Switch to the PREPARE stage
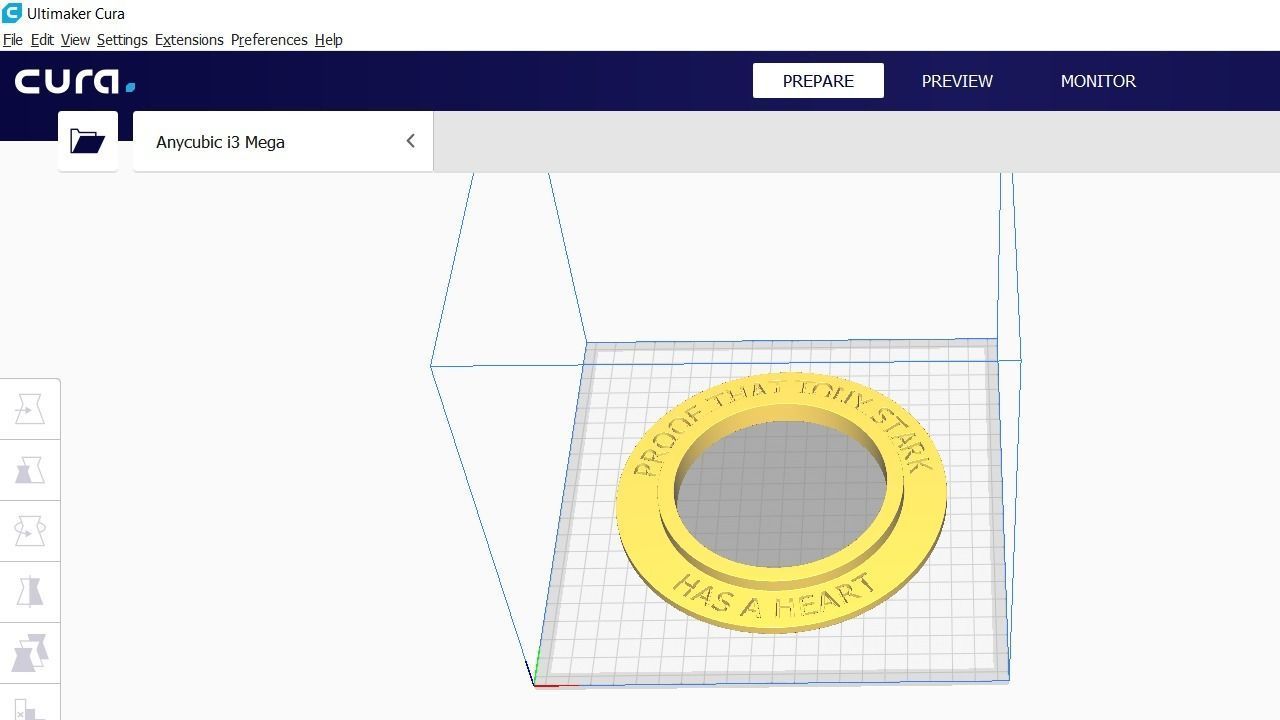This screenshot has height=720, width=1280. (x=818, y=81)
